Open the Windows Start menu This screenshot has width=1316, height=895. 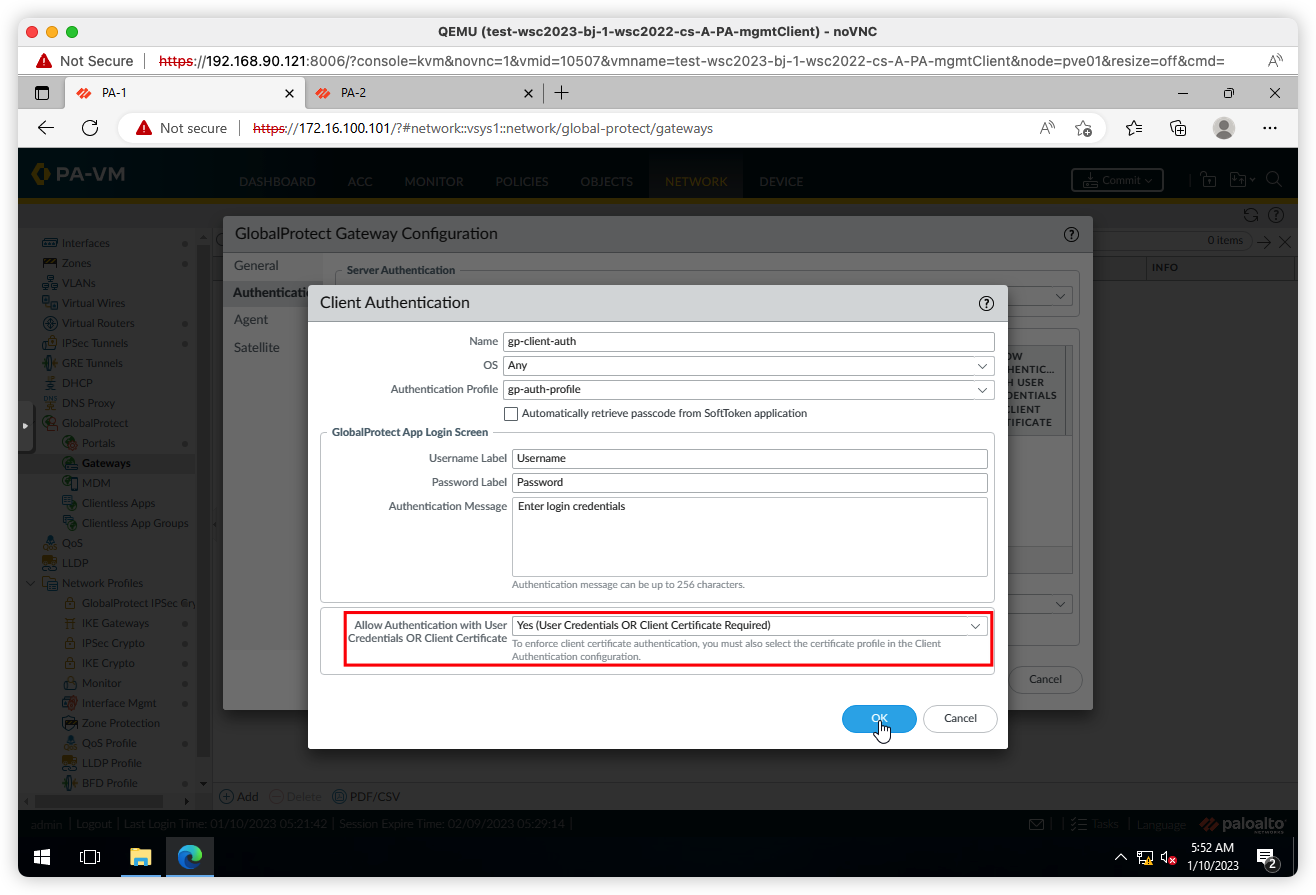pos(42,857)
